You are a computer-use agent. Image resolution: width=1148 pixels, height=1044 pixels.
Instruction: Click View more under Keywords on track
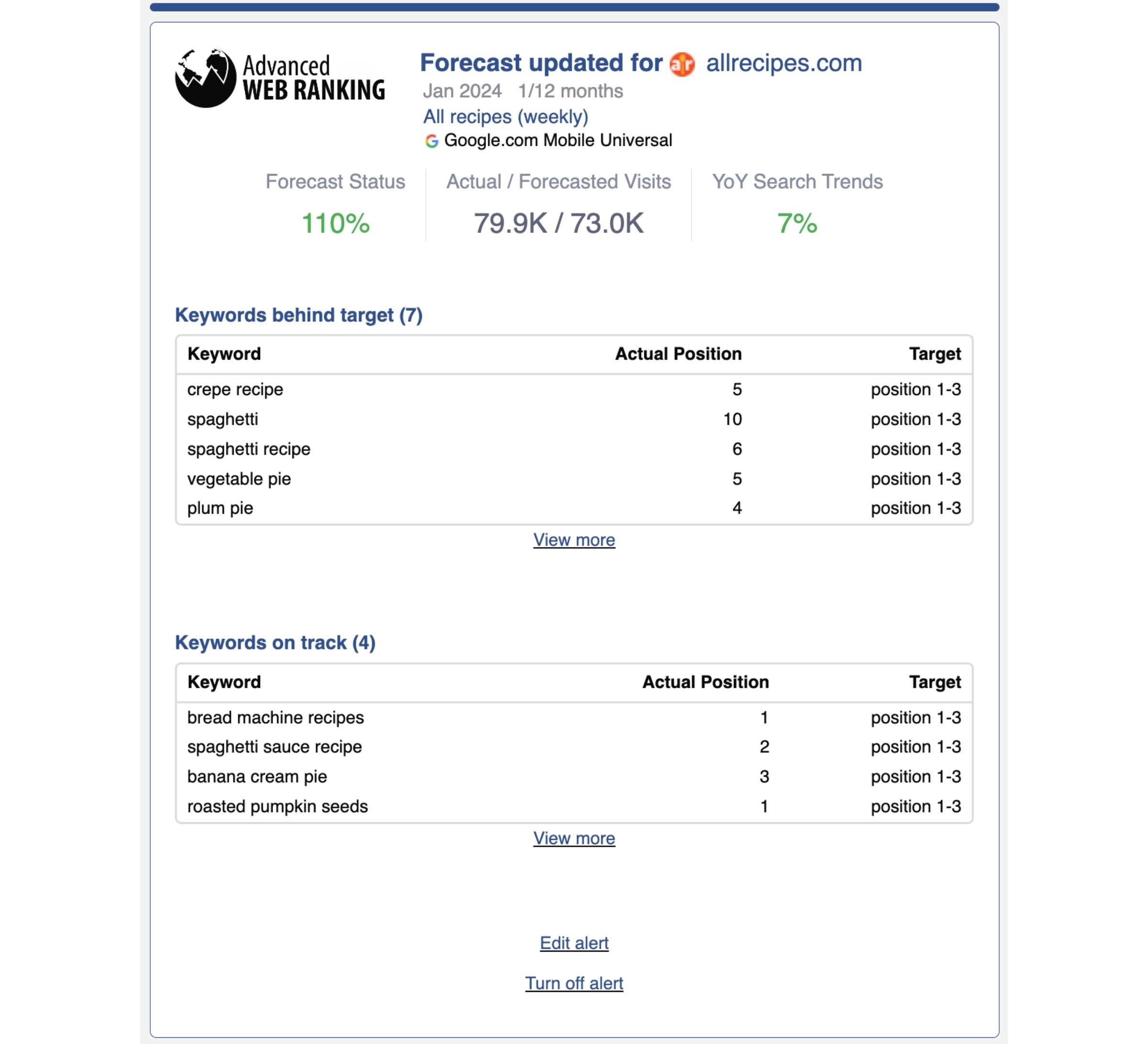click(574, 838)
